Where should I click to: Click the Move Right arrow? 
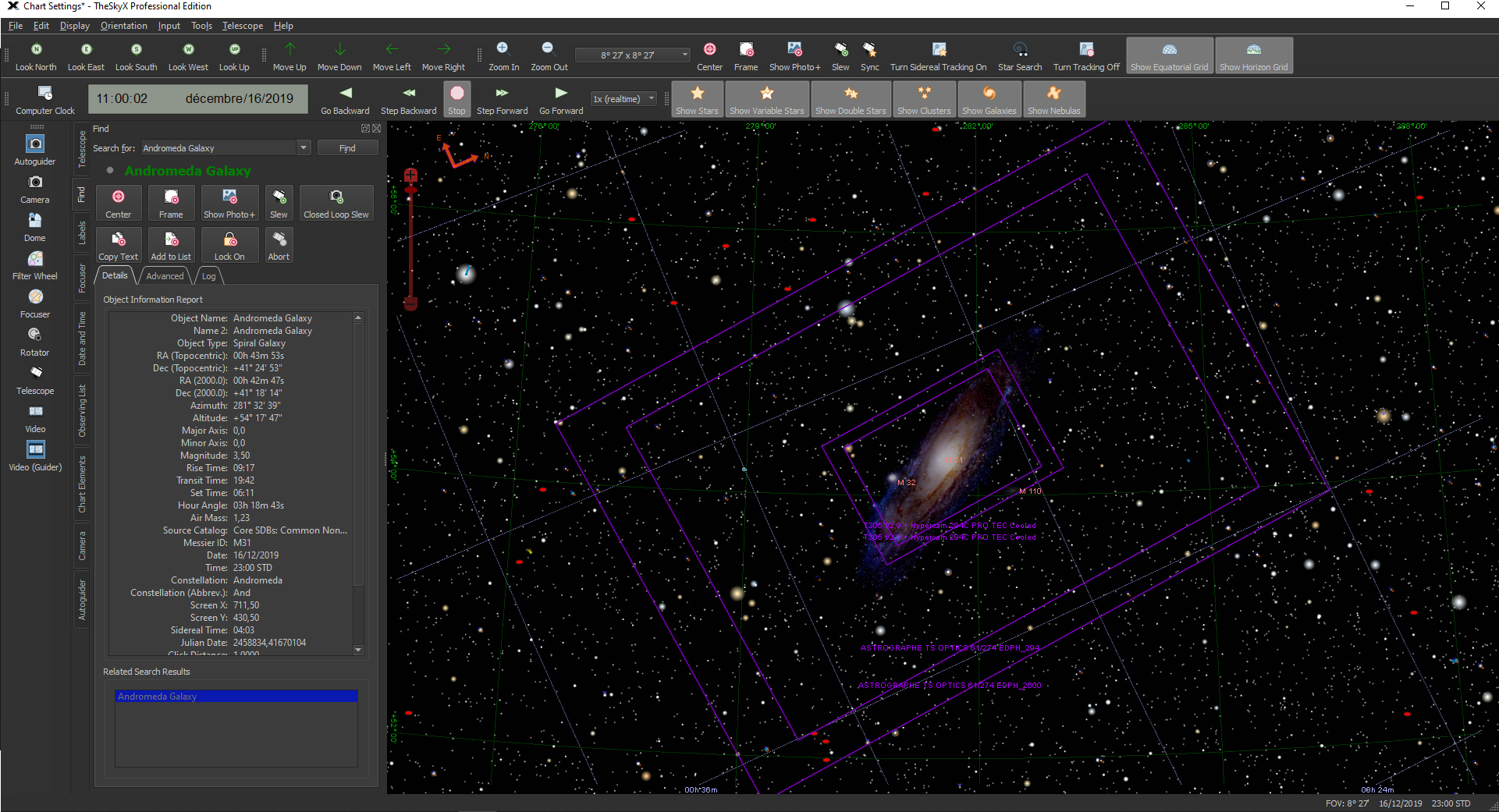coord(443,56)
